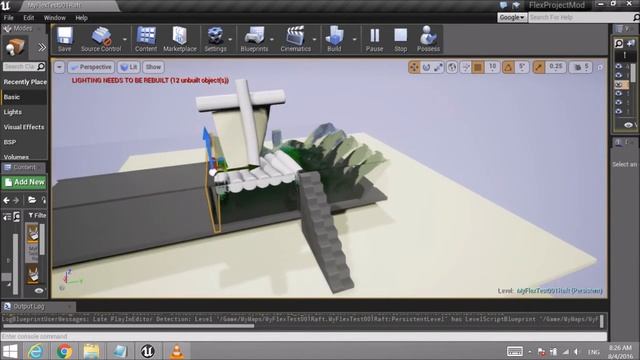The image size is (640, 360).
Task: Open content browser View Options eye
Action: (39, 291)
